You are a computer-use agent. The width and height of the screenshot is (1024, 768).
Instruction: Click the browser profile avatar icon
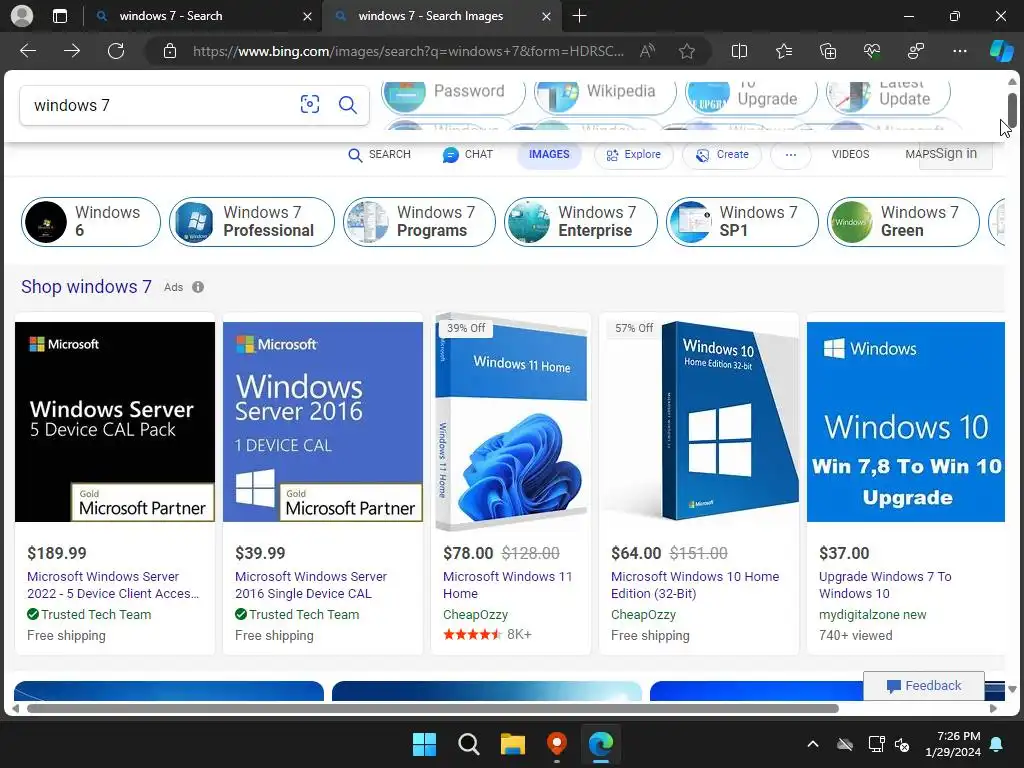click(x=22, y=16)
